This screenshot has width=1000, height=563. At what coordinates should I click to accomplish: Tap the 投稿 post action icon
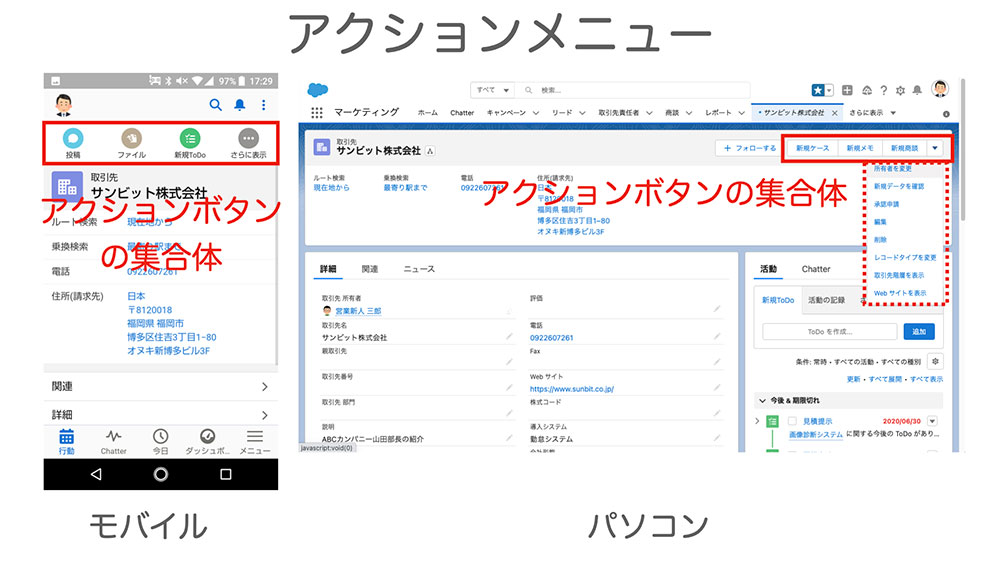click(x=73, y=138)
